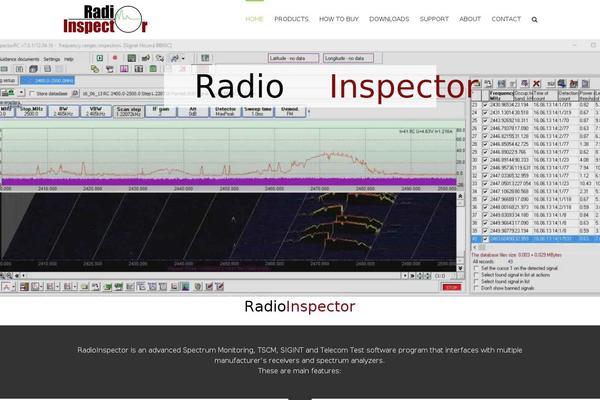This screenshot has height=400, width=600.
Task: Open the website search magnifier icon
Action: 534,20
